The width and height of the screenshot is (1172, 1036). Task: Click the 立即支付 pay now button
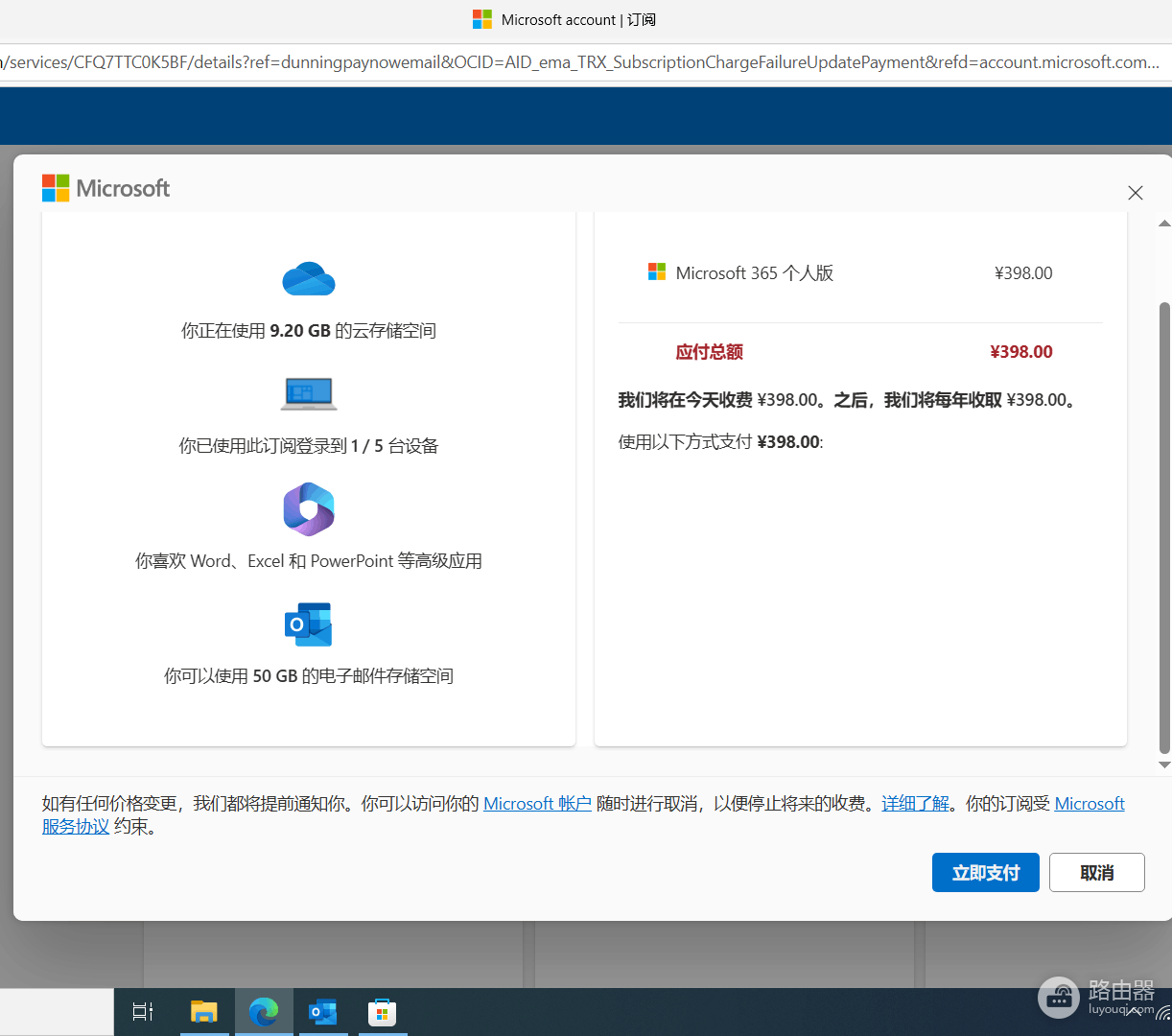click(x=986, y=873)
